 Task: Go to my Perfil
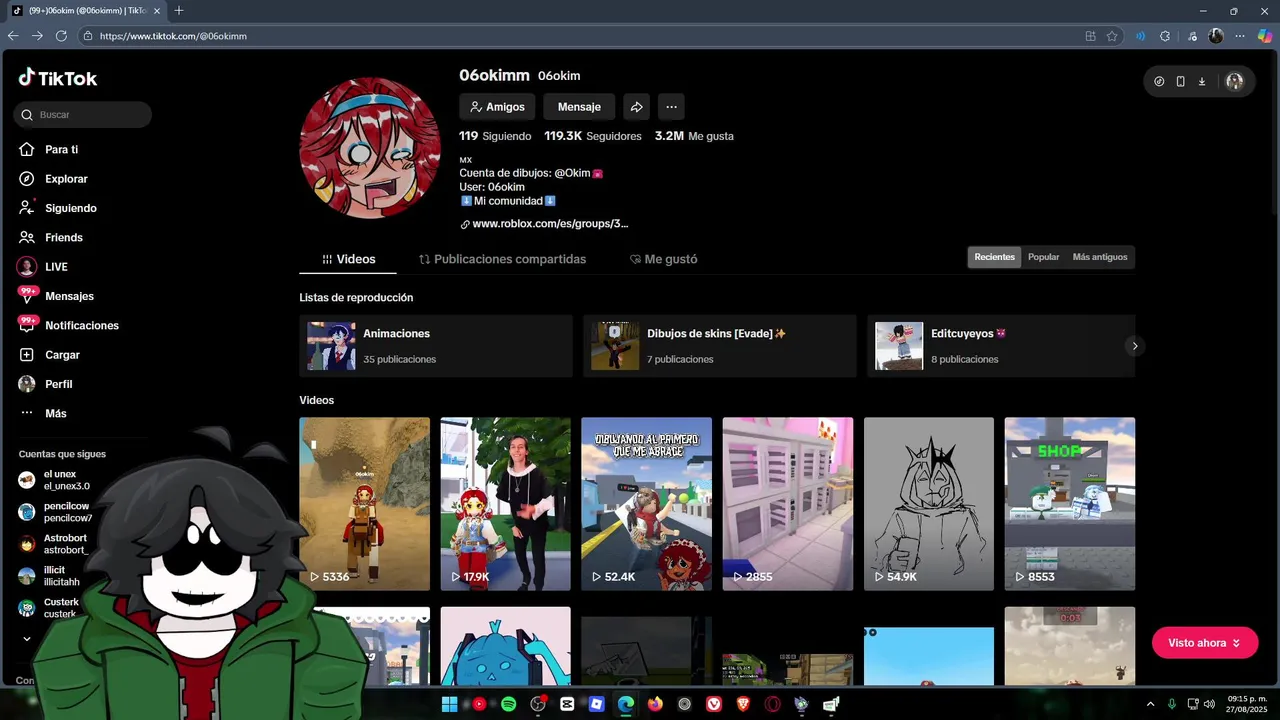(46, 384)
